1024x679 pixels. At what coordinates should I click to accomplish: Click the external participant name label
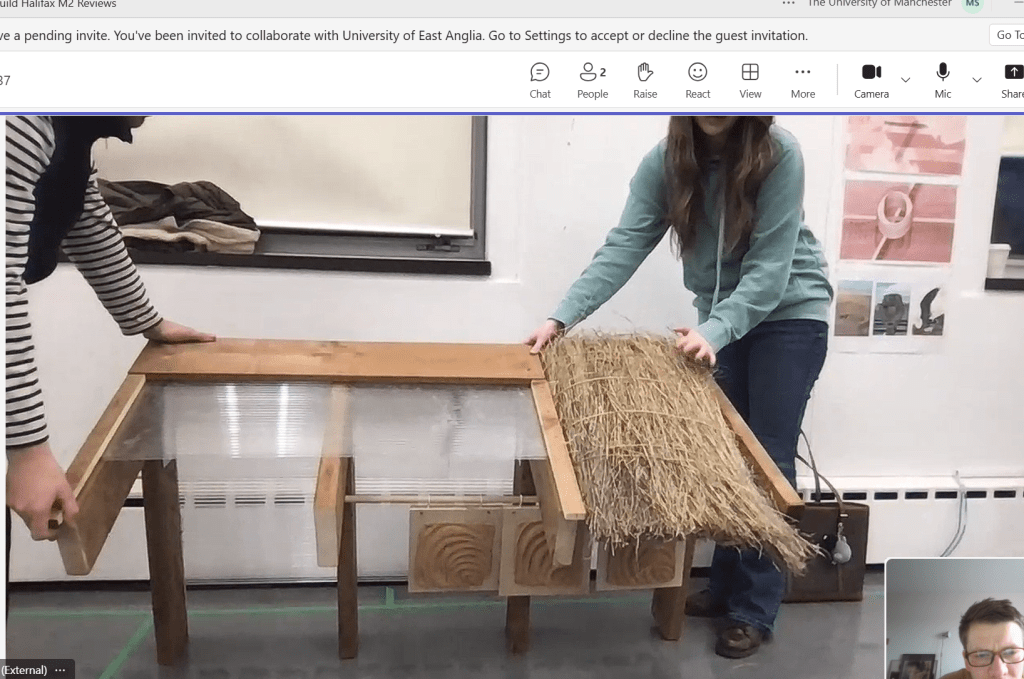click(x=24, y=670)
